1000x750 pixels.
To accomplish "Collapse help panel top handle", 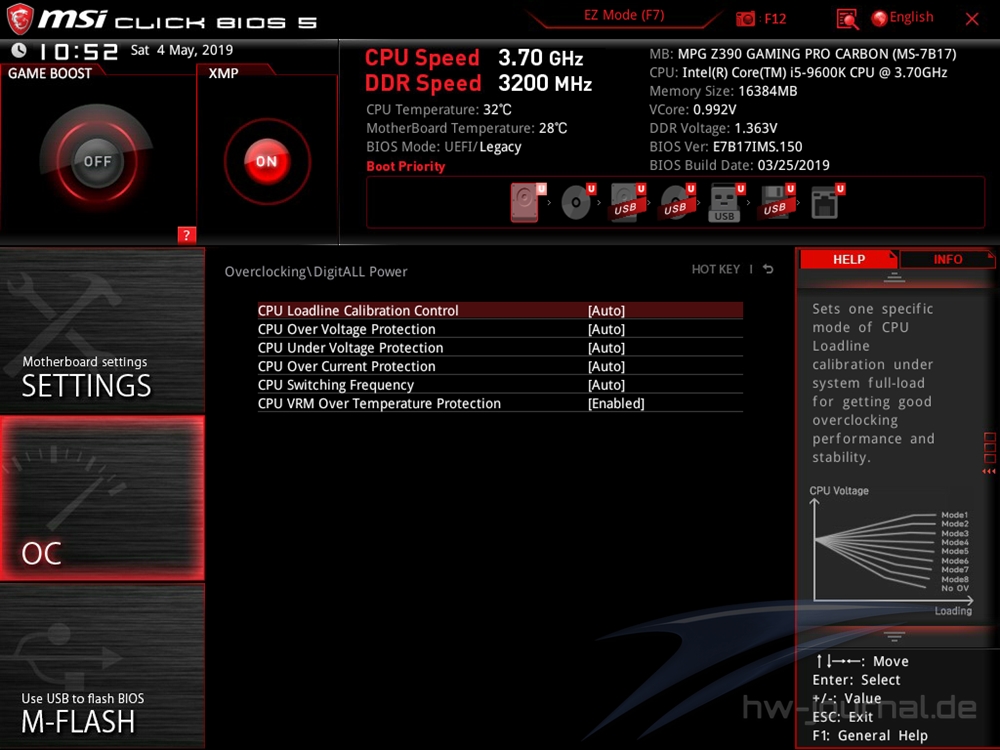I will (x=894, y=277).
